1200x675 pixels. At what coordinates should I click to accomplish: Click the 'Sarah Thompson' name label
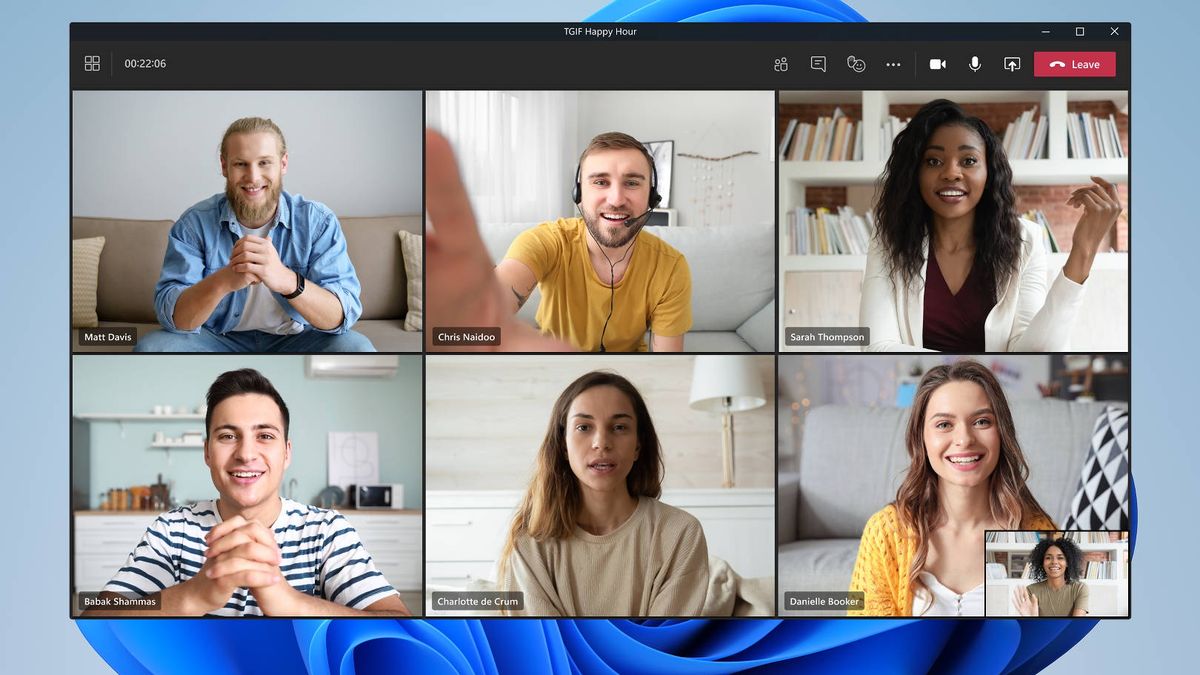(827, 337)
